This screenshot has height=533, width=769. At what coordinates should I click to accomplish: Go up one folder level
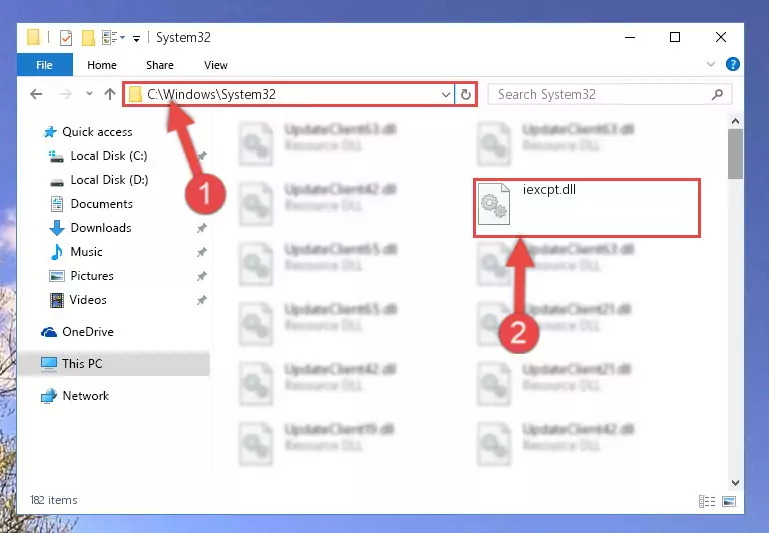(x=110, y=94)
